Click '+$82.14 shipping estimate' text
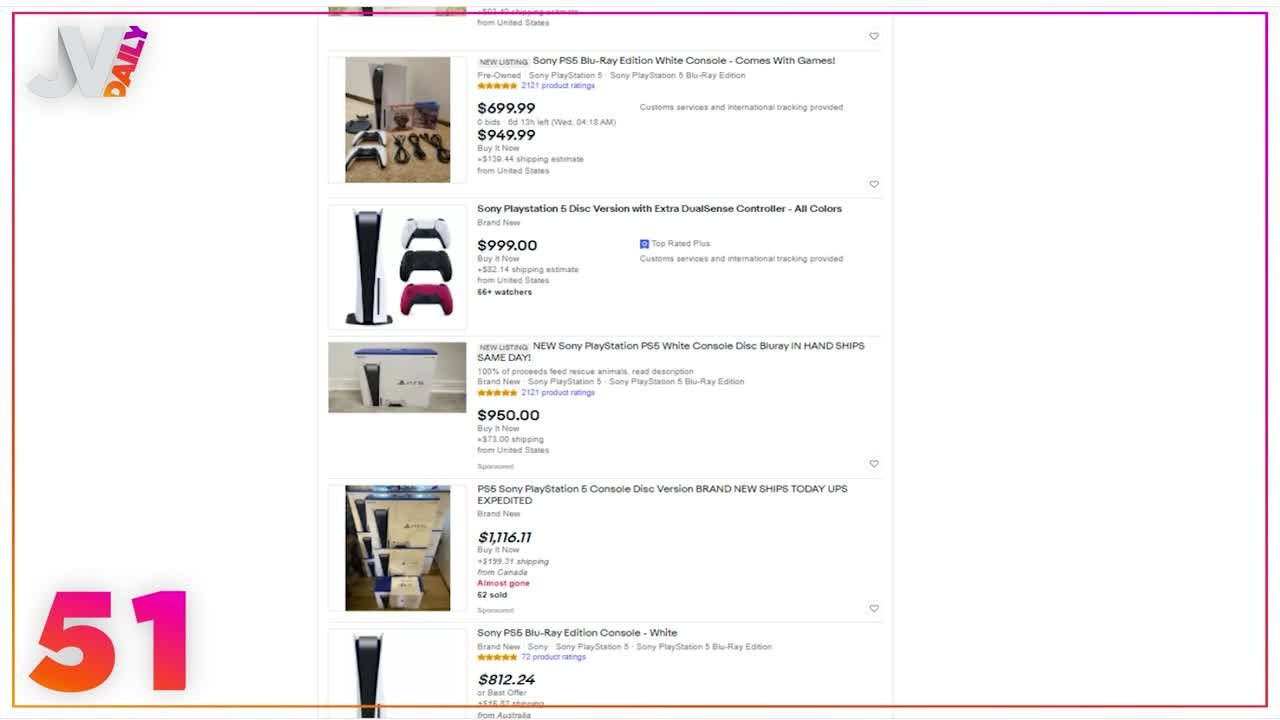 (x=528, y=269)
